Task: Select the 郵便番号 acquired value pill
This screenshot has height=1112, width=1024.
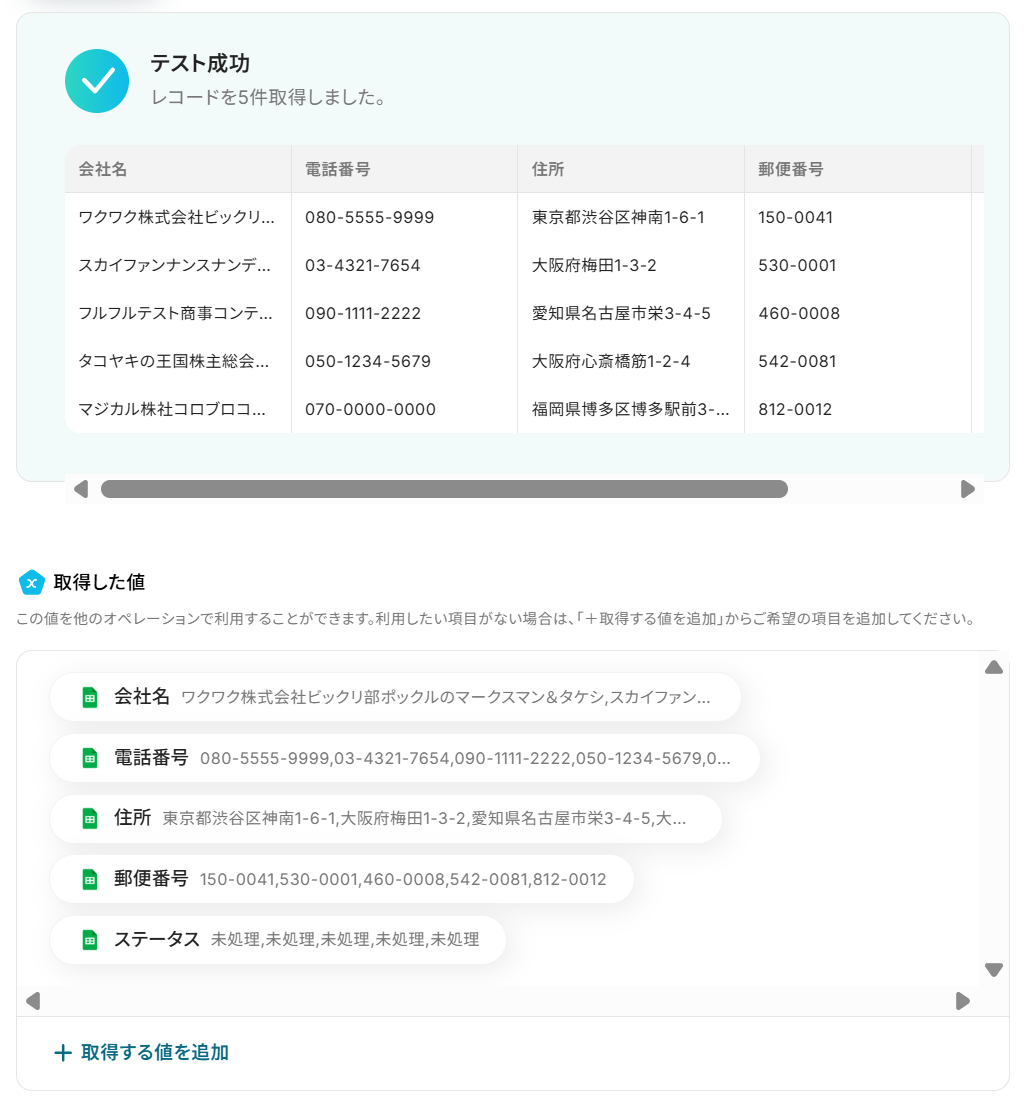Action: 342,879
